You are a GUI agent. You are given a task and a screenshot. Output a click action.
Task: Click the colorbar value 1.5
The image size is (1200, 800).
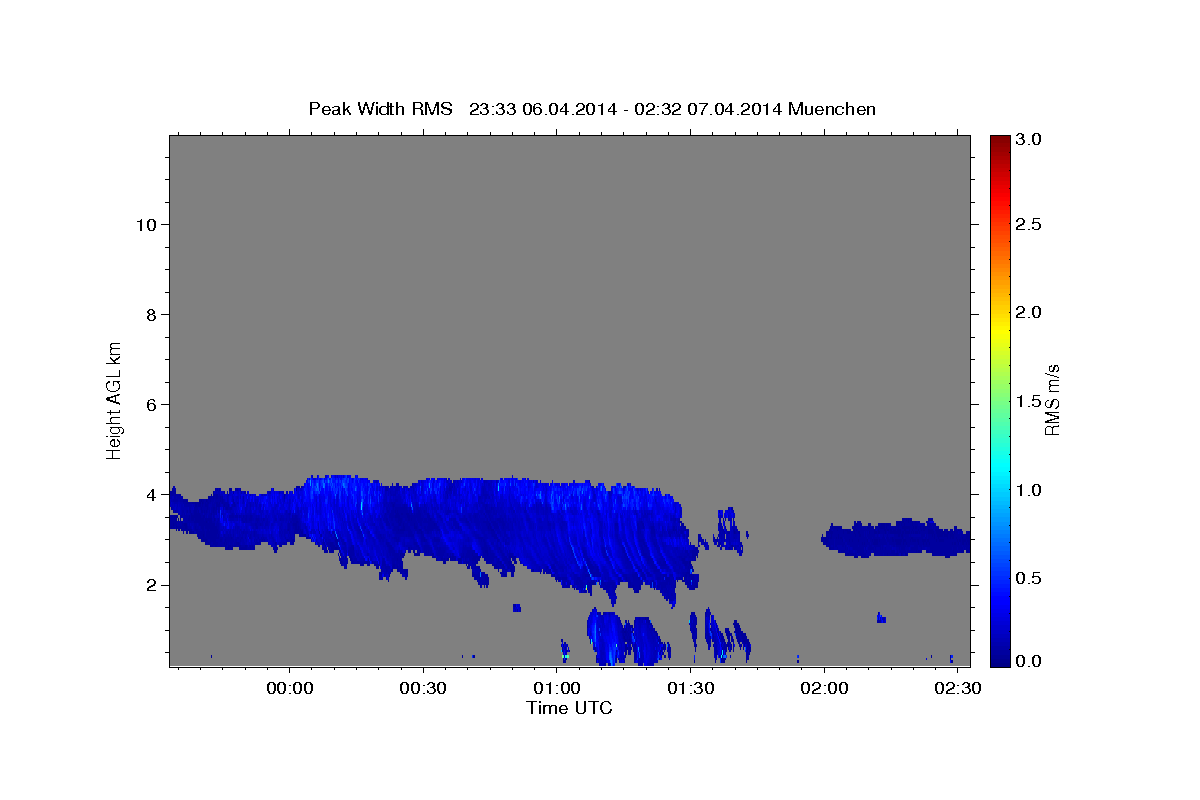1029,402
